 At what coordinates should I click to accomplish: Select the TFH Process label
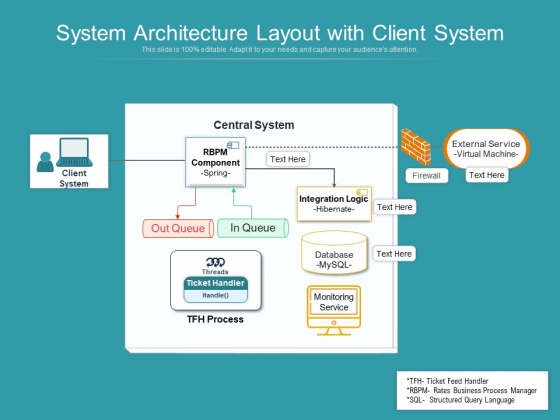(215, 319)
